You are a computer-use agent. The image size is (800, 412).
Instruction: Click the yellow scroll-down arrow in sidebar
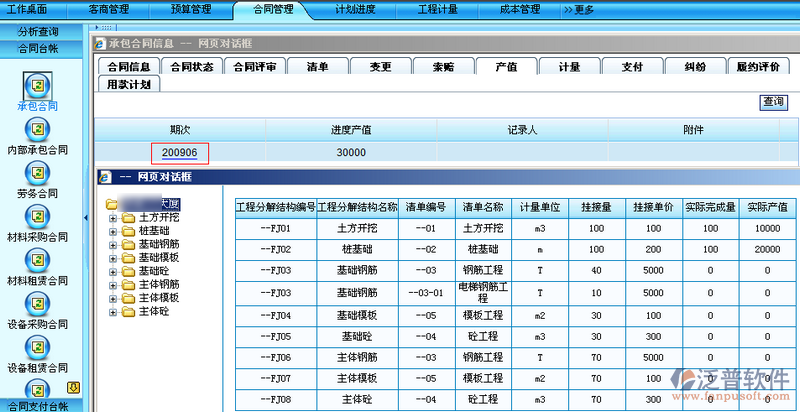72,387
